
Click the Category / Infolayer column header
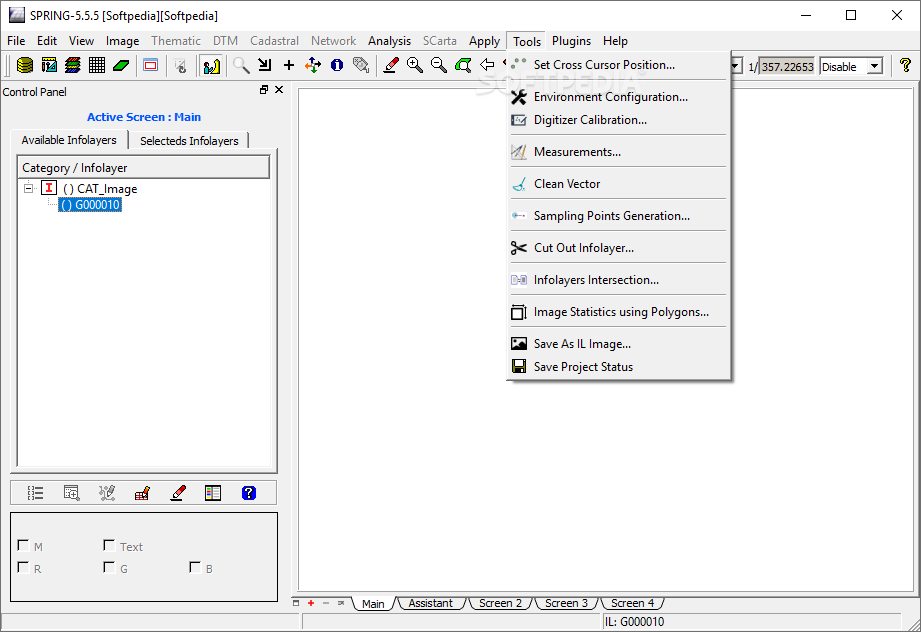144,167
